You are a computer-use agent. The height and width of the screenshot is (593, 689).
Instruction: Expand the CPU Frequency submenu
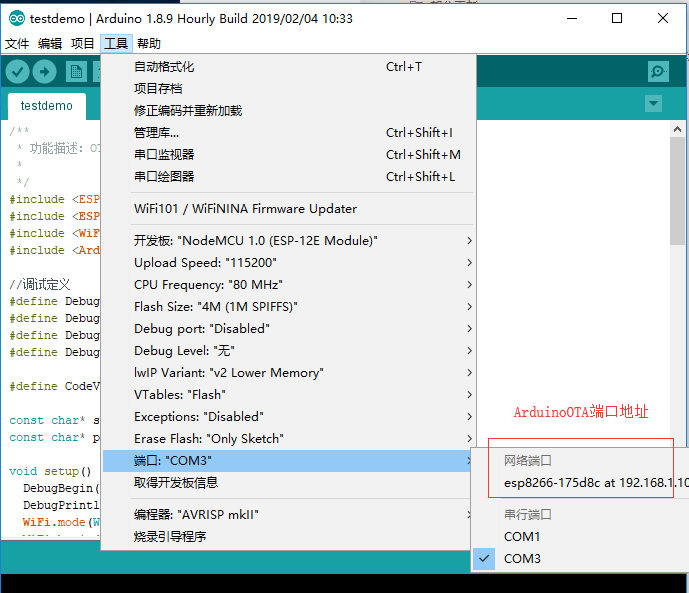click(288, 285)
